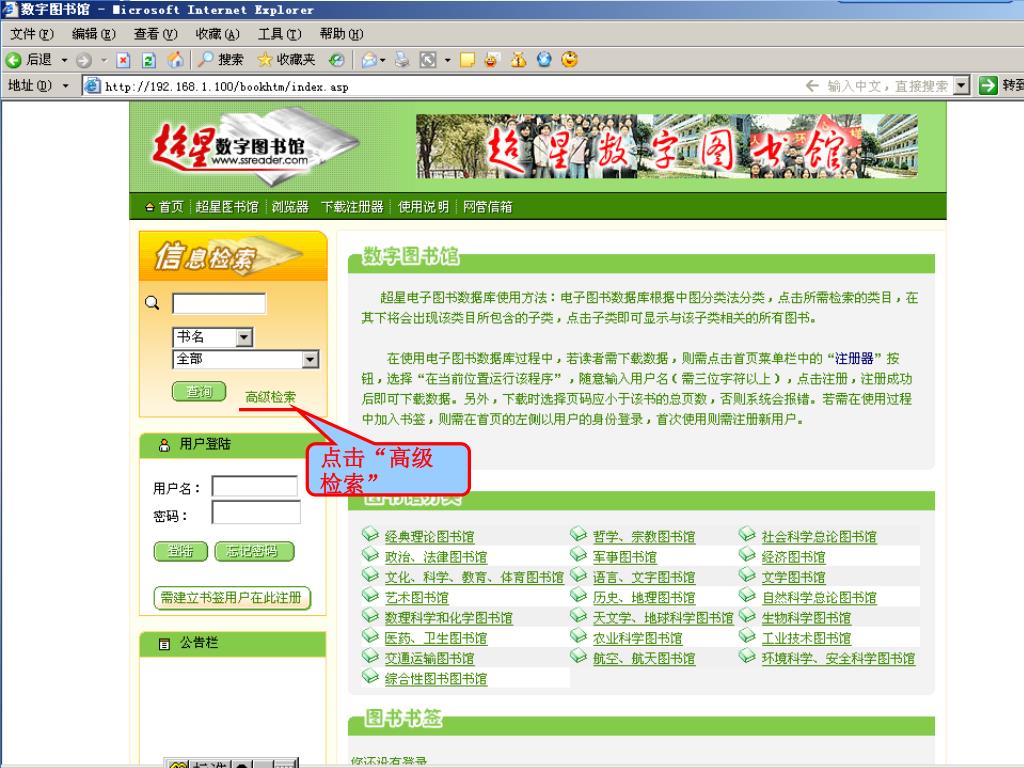
Task: Open 哲学、宗教图书馆 category link
Action: pyautogui.click(x=644, y=537)
